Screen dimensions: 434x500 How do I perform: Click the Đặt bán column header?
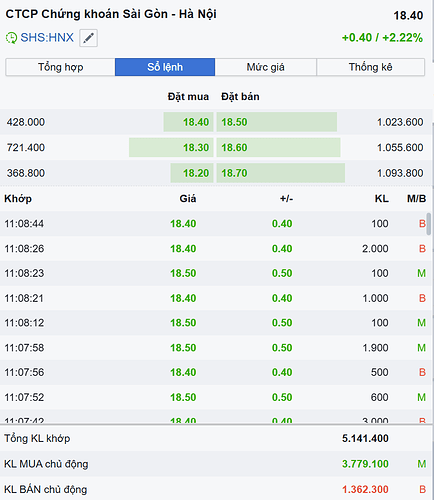(x=240, y=97)
